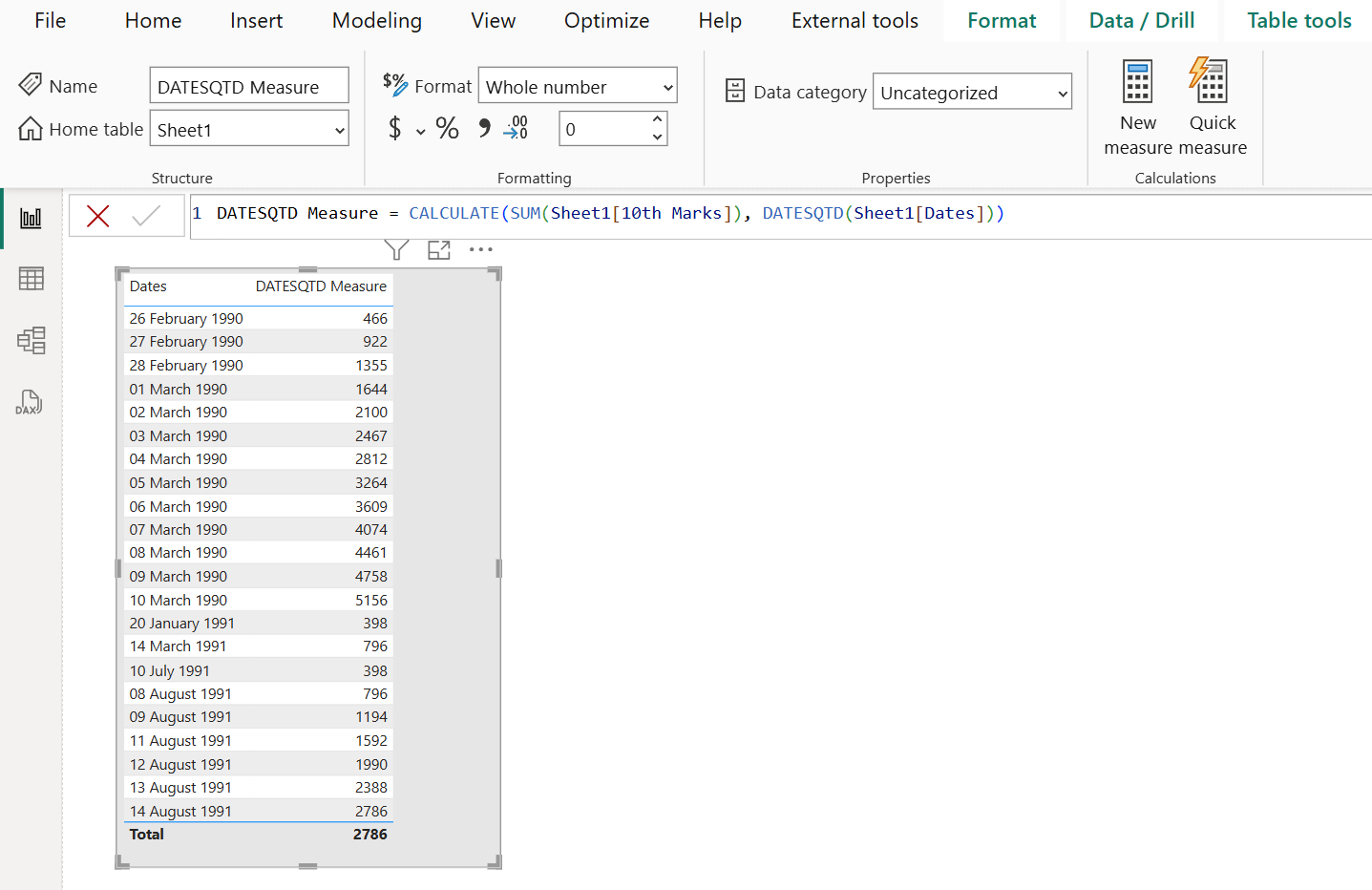This screenshot has height=890, width=1372.
Task: Enter focus mode on the table visual
Action: (x=438, y=248)
